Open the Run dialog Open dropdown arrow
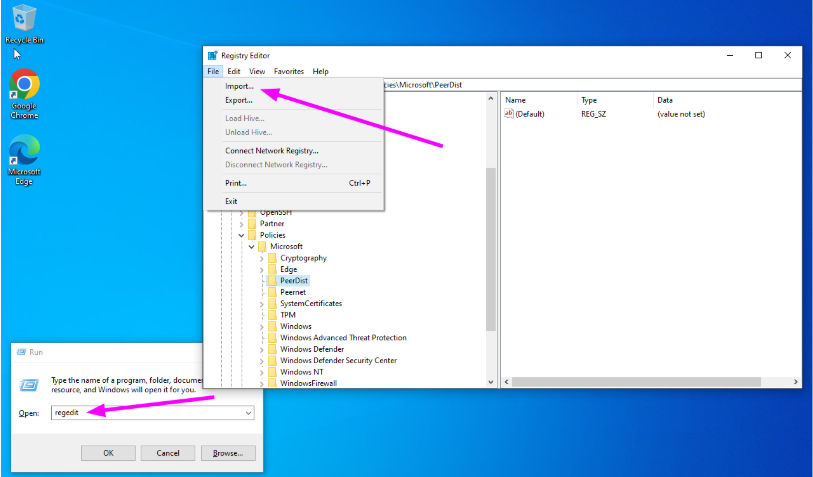The width and height of the screenshot is (813, 477). [249, 413]
